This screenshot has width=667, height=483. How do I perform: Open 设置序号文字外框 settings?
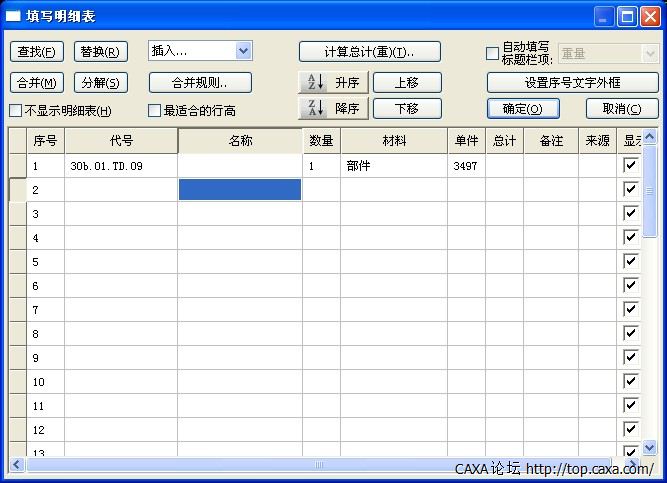tap(572, 83)
